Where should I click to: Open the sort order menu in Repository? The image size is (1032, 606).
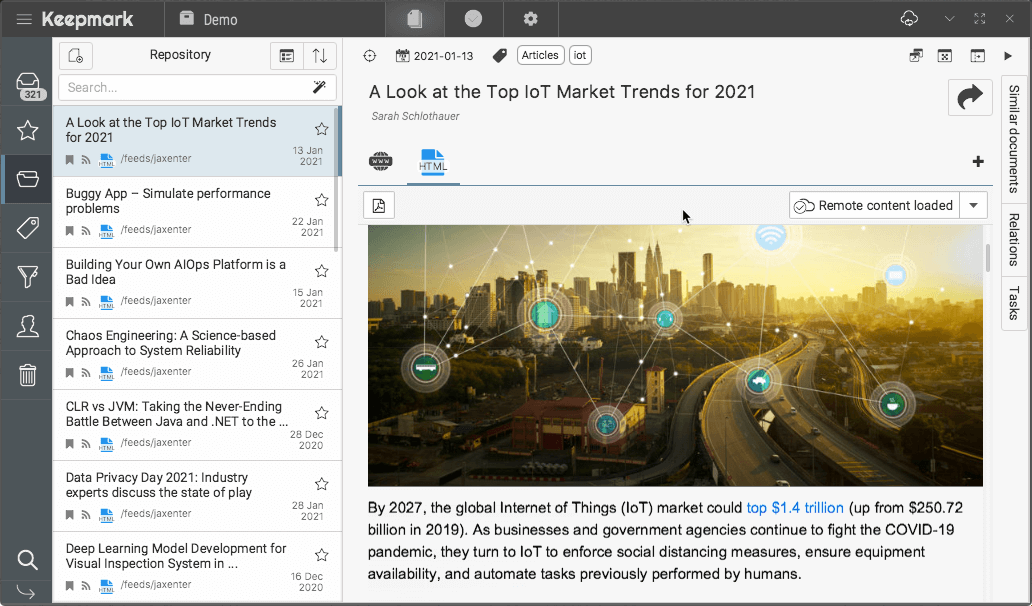point(320,56)
